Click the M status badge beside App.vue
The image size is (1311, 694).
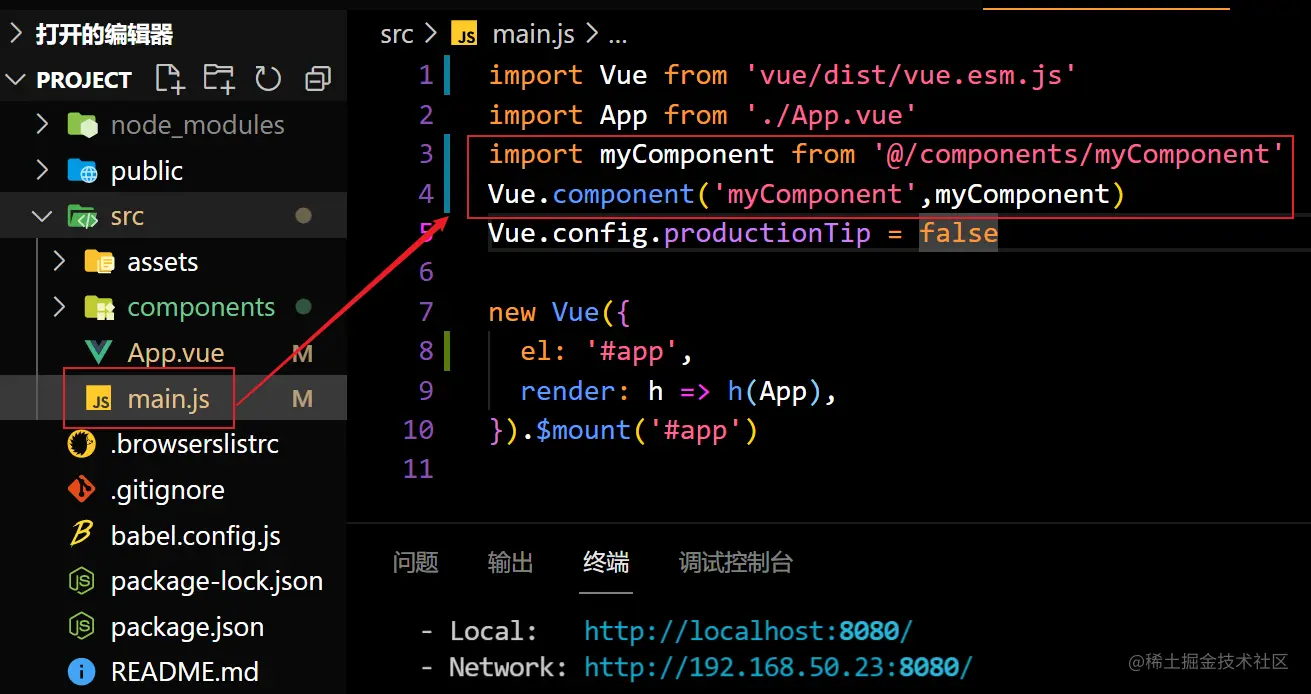pos(302,353)
